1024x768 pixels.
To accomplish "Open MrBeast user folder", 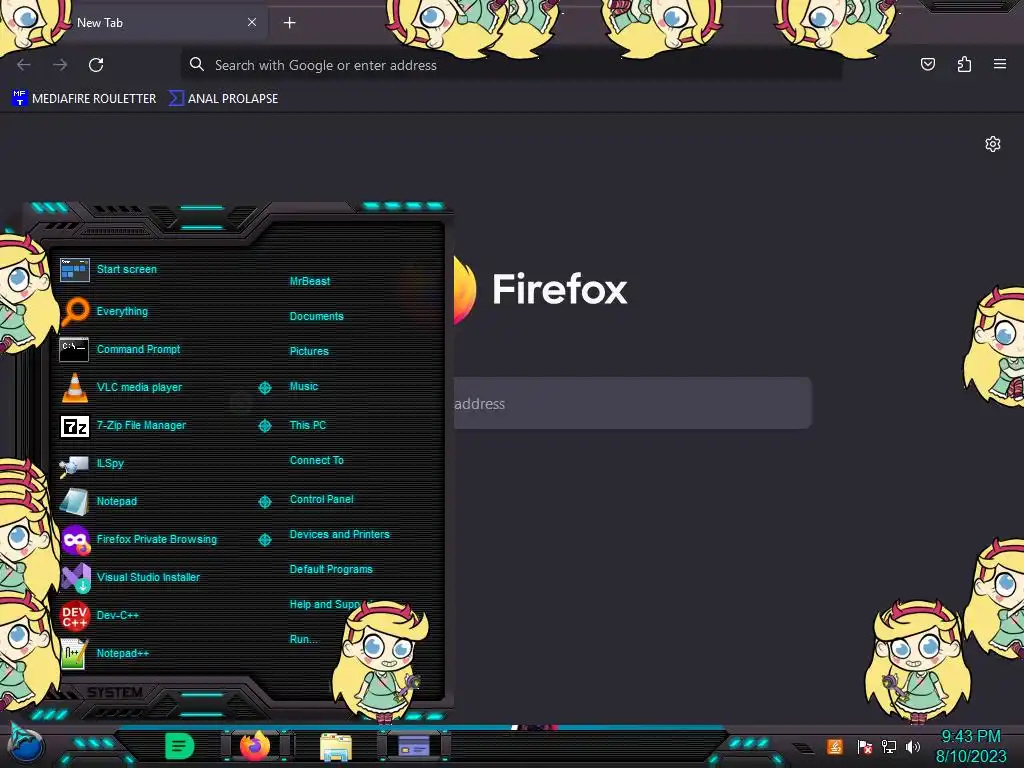I will 310,281.
